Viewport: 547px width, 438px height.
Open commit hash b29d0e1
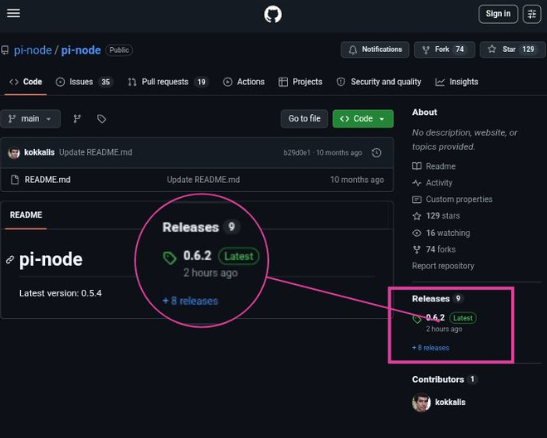pyautogui.click(x=297, y=153)
